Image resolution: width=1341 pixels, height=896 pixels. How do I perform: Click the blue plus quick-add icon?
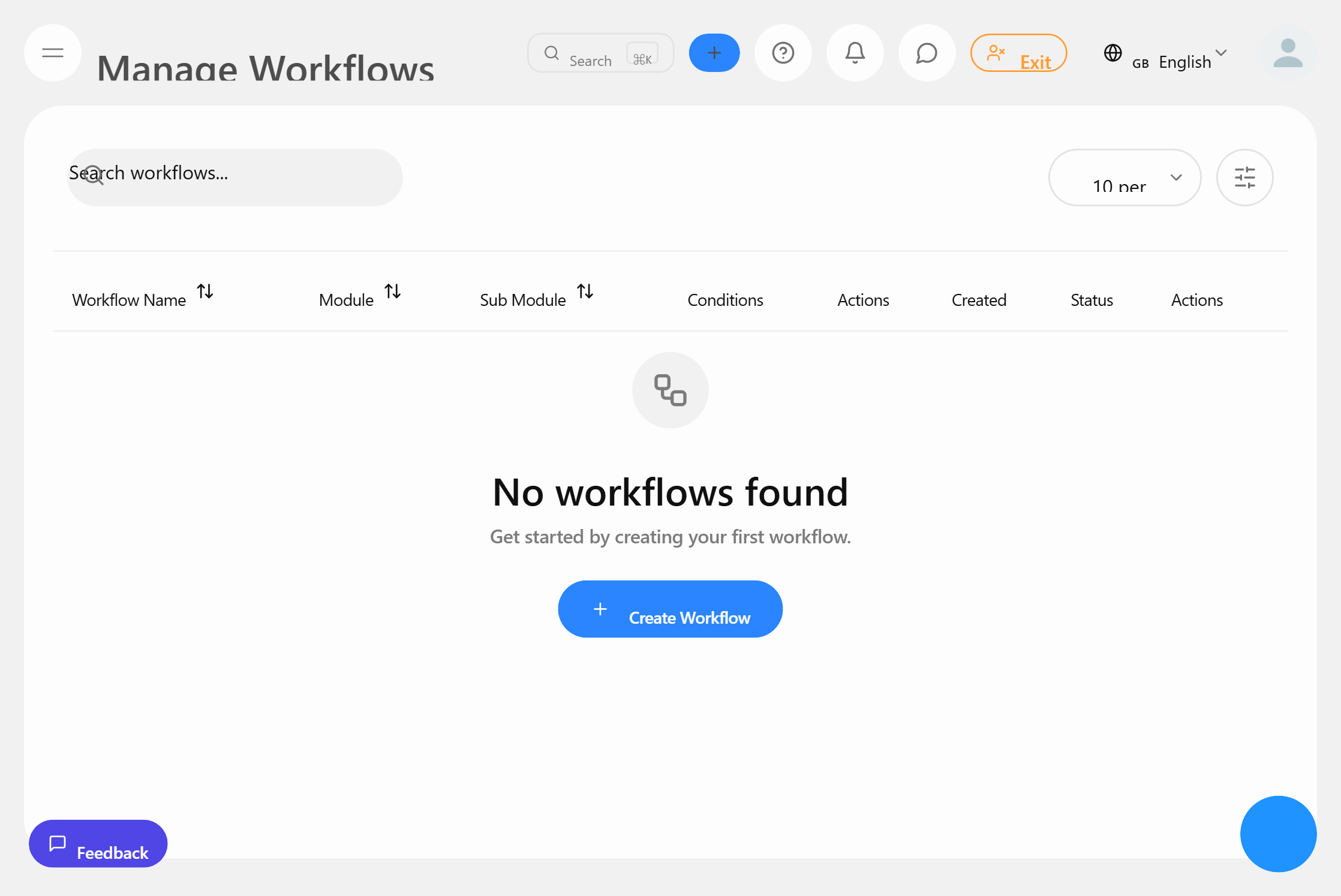[714, 53]
